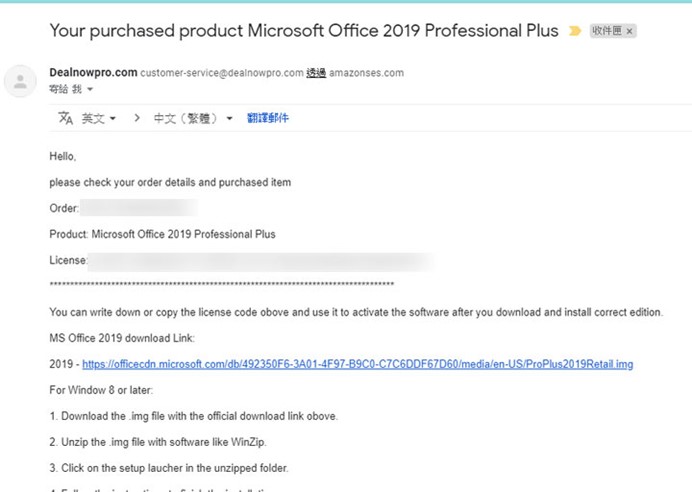Click the customer-service@dealnowpro.com address
This screenshot has height=492, width=692.
(x=221, y=73)
